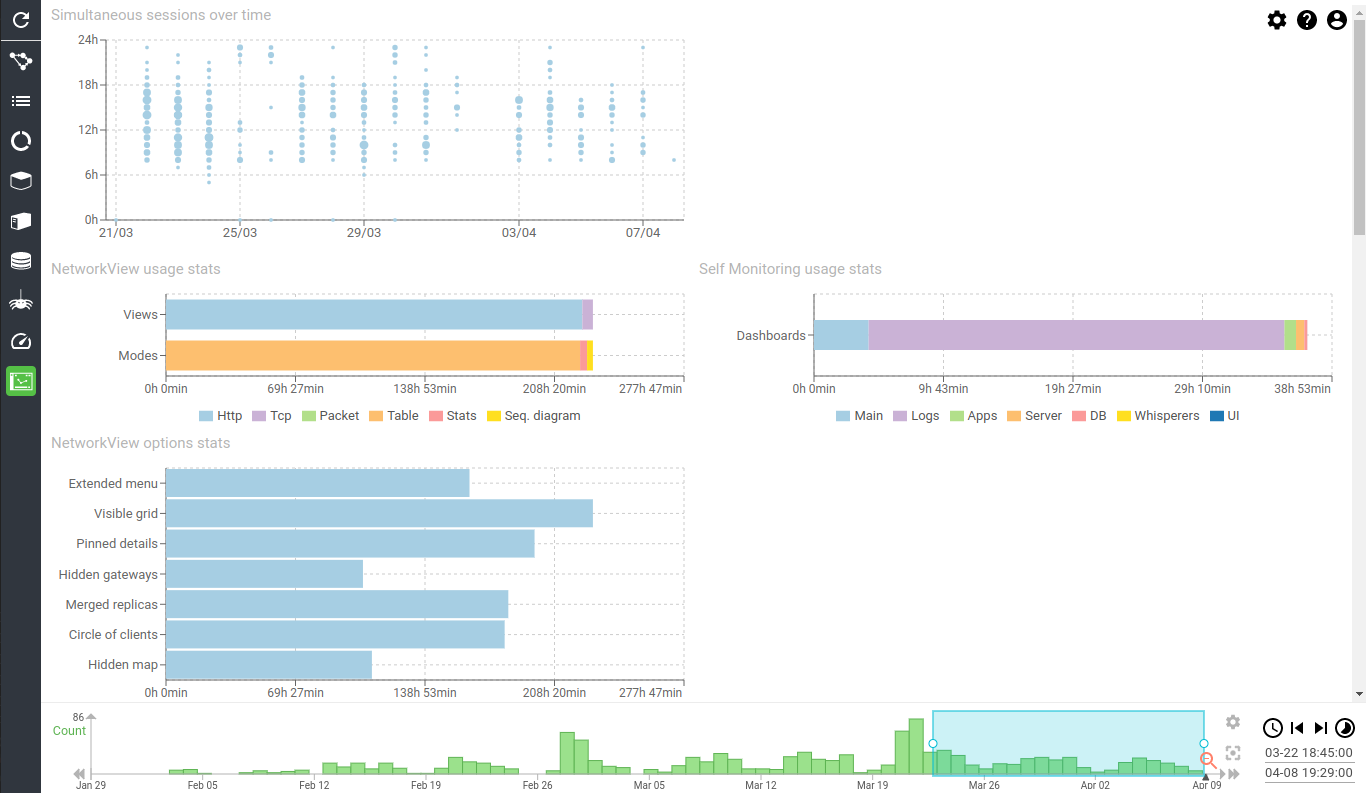Screen dimensions: 1366x793
Task: Open the gauge speedometer sidebar icon
Action: point(20,341)
